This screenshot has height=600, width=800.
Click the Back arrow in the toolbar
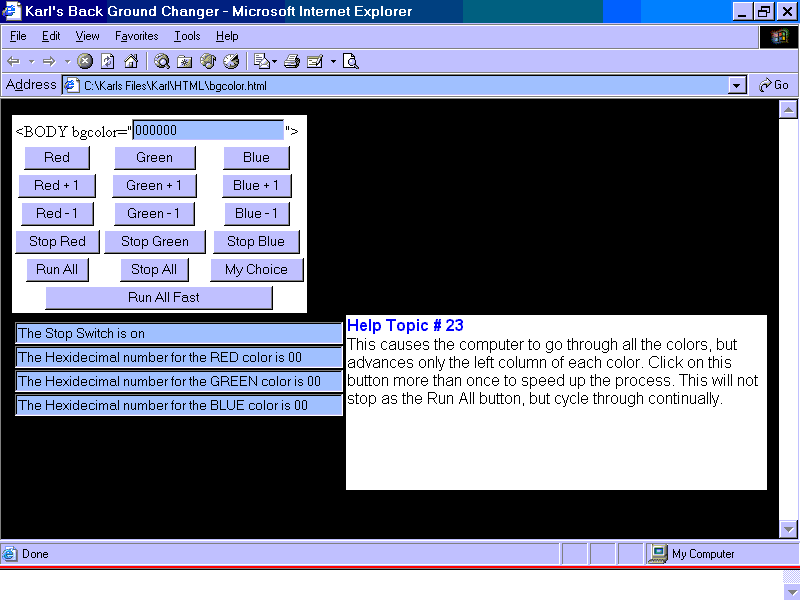point(13,62)
